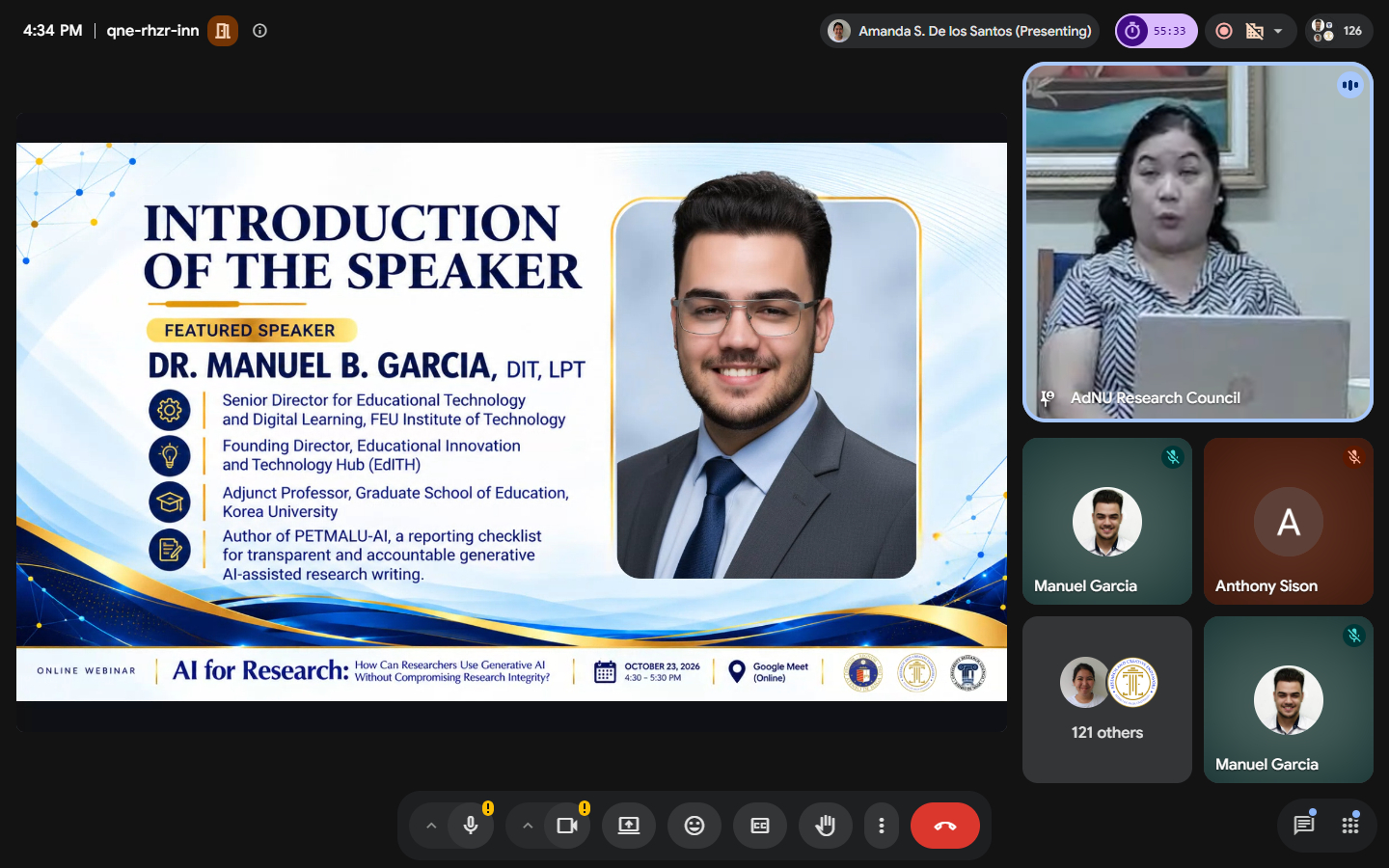The width and height of the screenshot is (1389, 868).
Task: Click the meeting code qne-rhzr-inn
Action: (x=152, y=31)
